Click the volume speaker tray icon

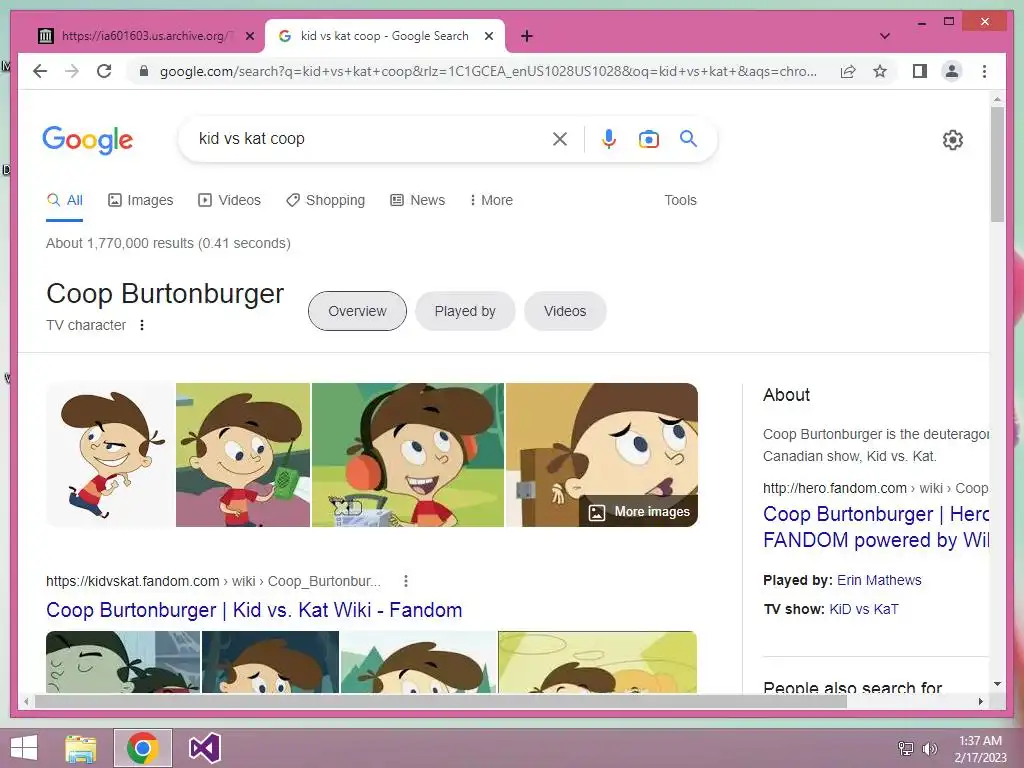pos(929,749)
